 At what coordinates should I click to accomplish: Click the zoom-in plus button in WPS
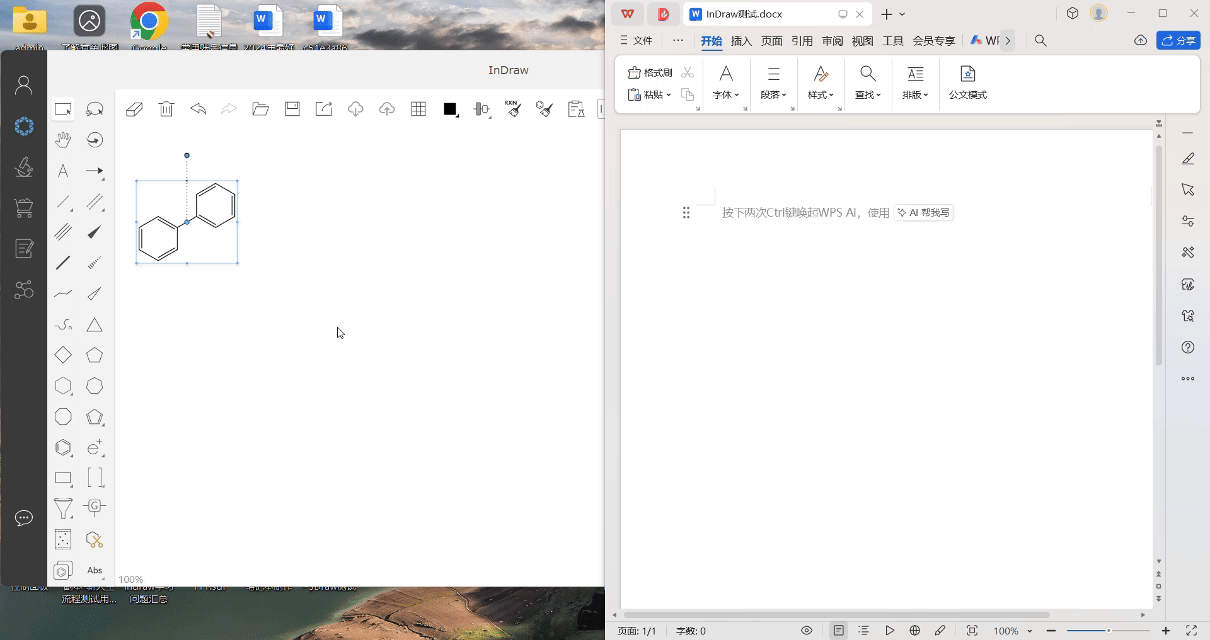[1166, 631]
